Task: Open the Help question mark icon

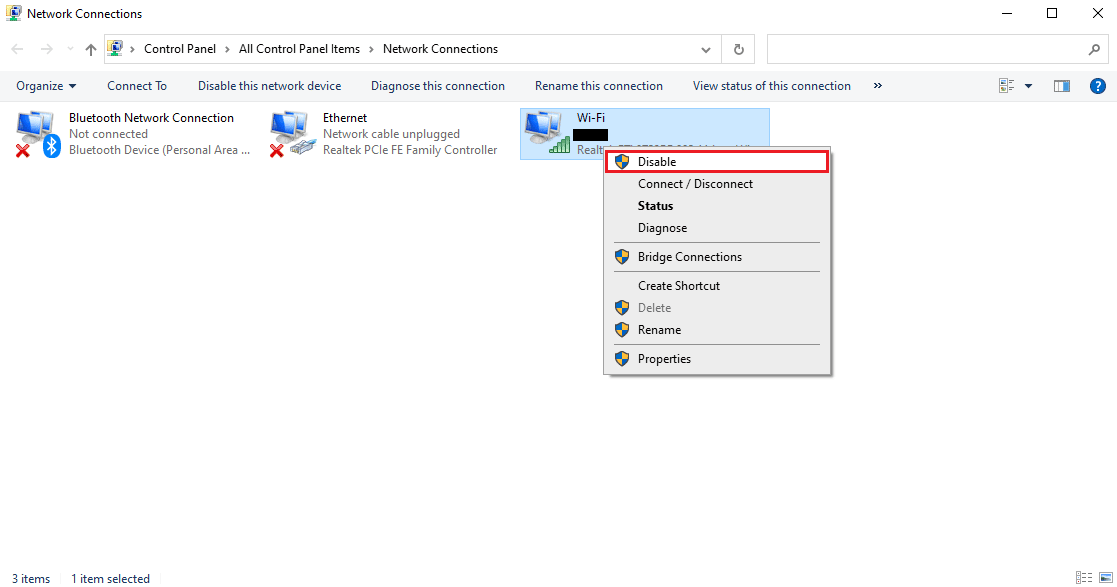Action: pyautogui.click(x=1097, y=86)
